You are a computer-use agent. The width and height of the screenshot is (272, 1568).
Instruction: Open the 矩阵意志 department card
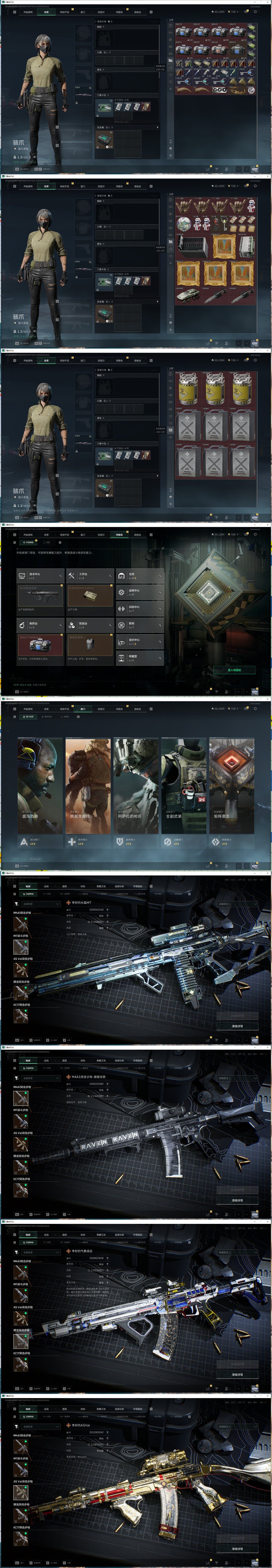click(232, 786)
